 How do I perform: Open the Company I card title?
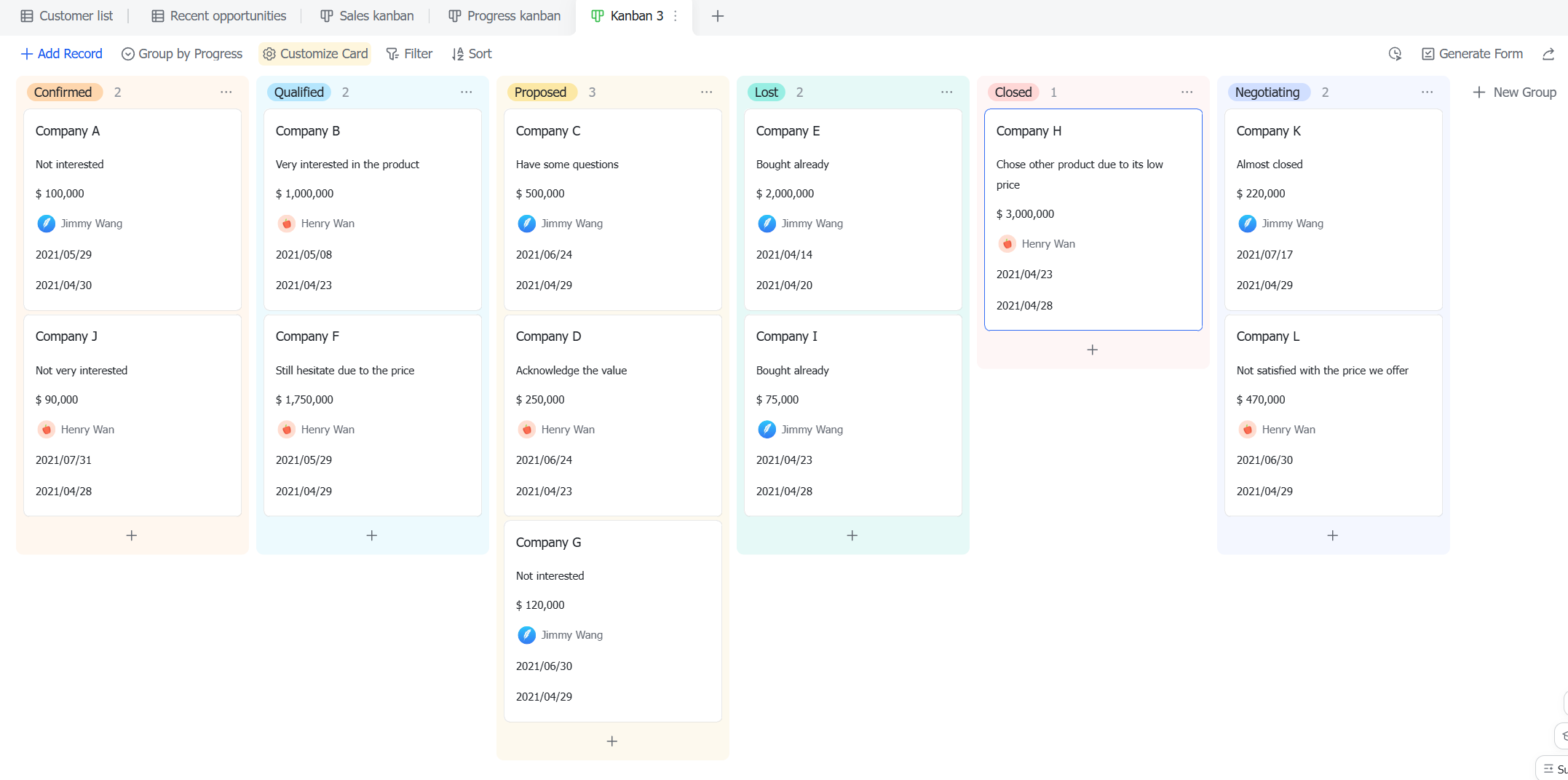(x=787, y=336)
